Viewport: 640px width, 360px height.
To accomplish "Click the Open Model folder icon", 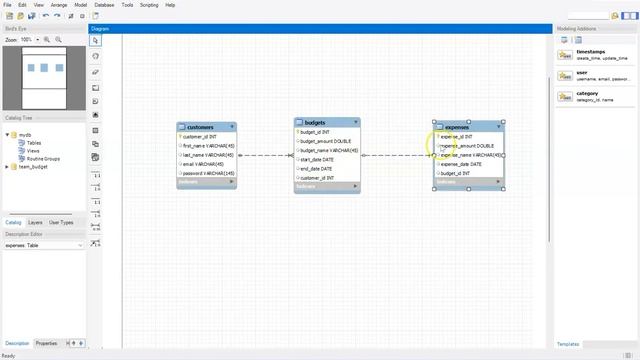I will tap(20, 16).
